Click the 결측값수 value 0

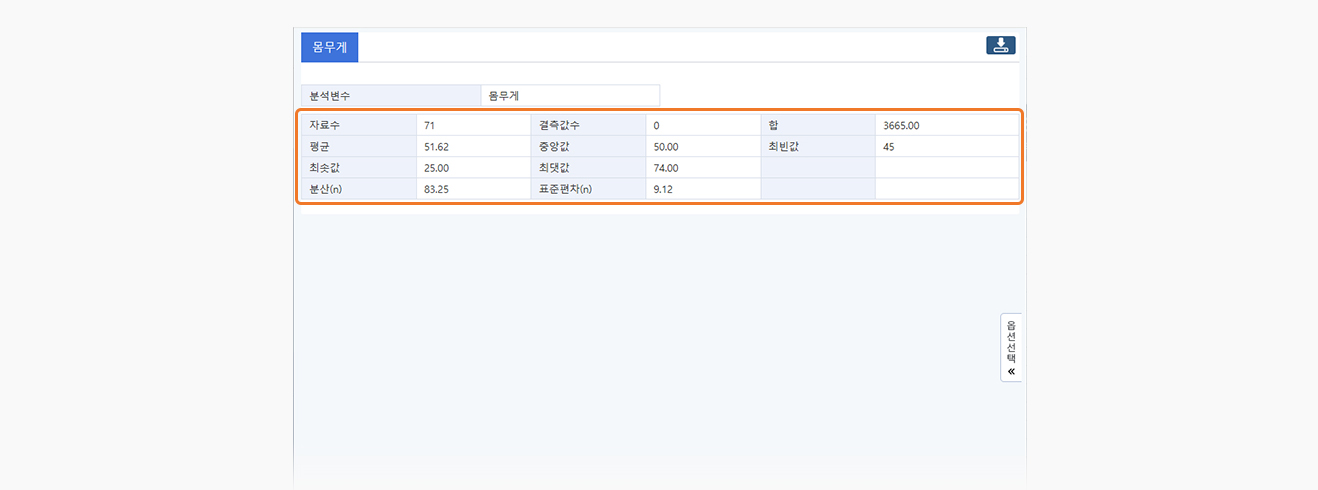pyautogui.click(x=702, y=125)
